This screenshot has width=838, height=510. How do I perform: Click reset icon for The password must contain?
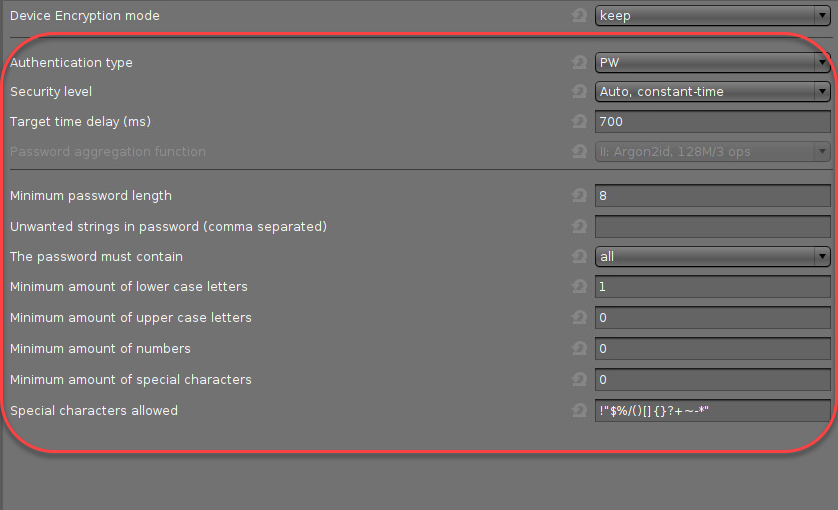[579, 257]
